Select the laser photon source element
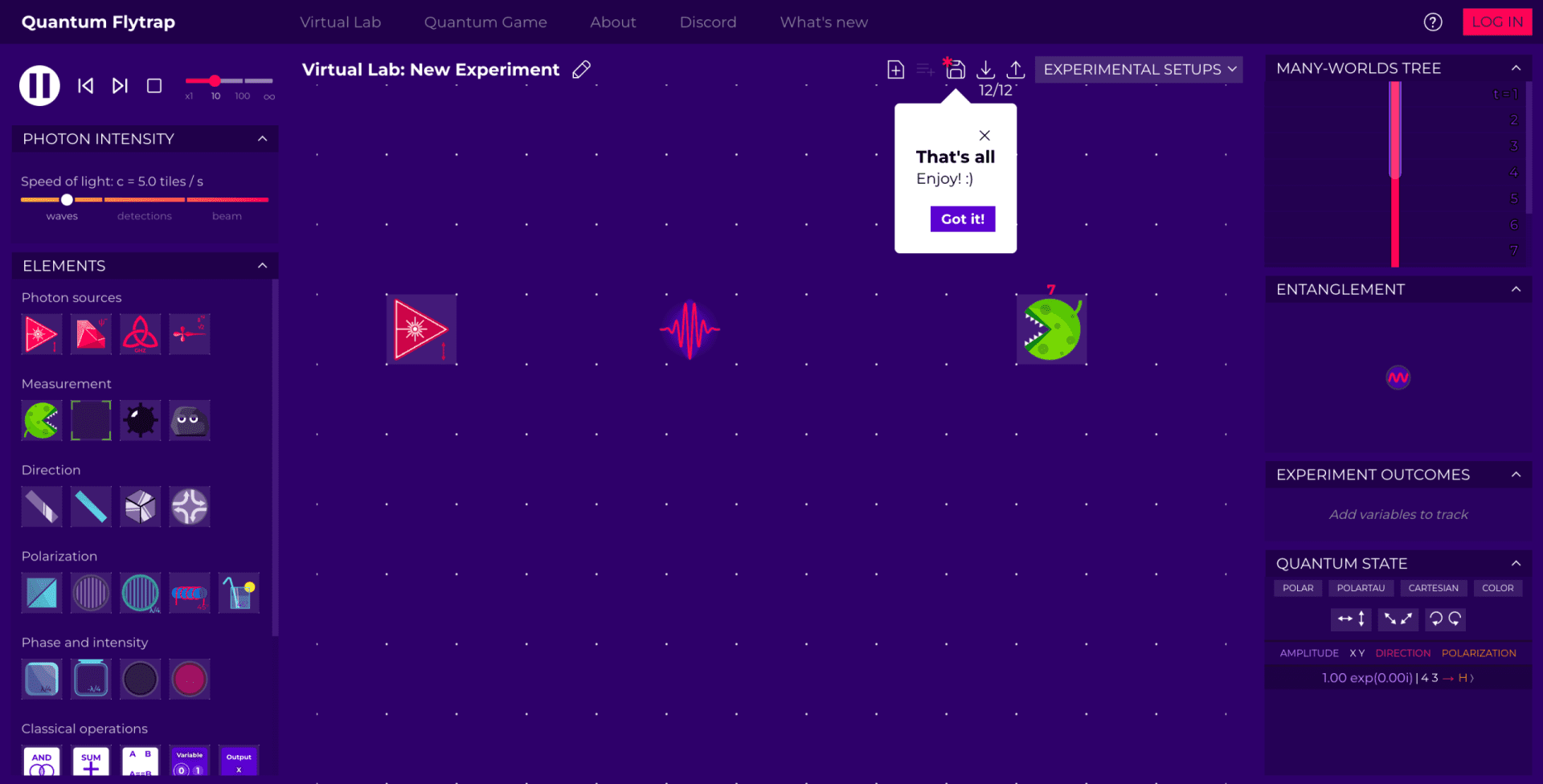 click(41, 334)
